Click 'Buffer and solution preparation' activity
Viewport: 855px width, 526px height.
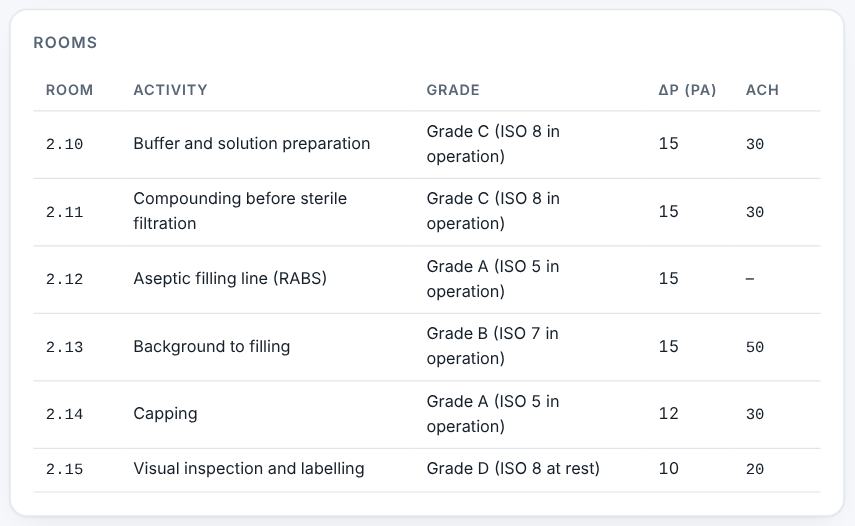click(x=252, y=143)
